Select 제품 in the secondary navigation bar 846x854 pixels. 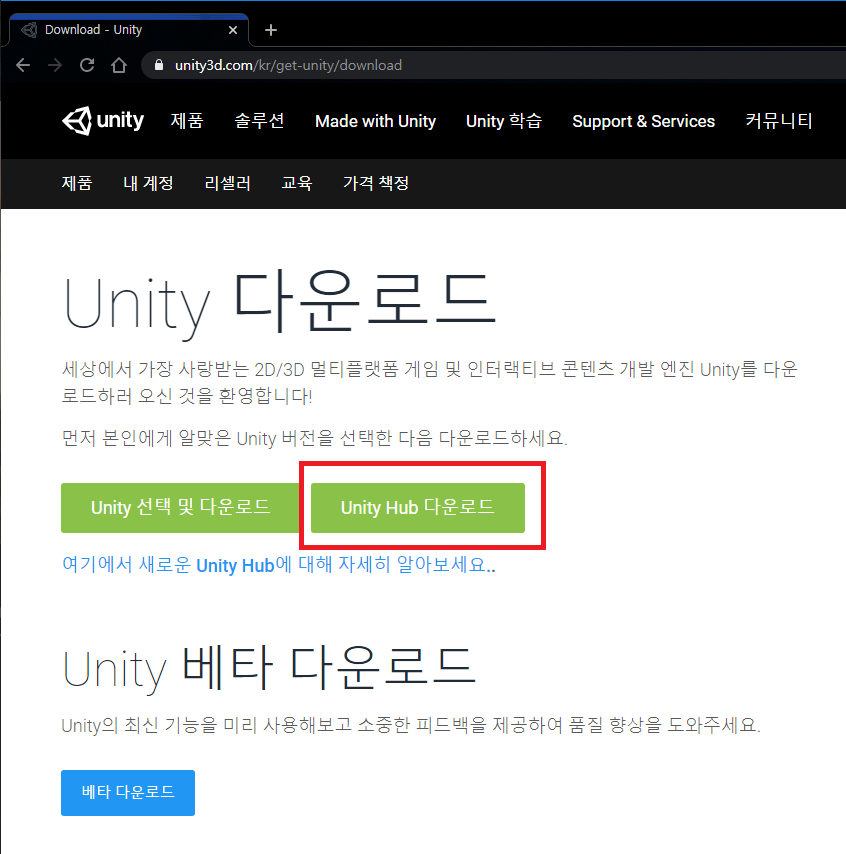coord(77,183)
